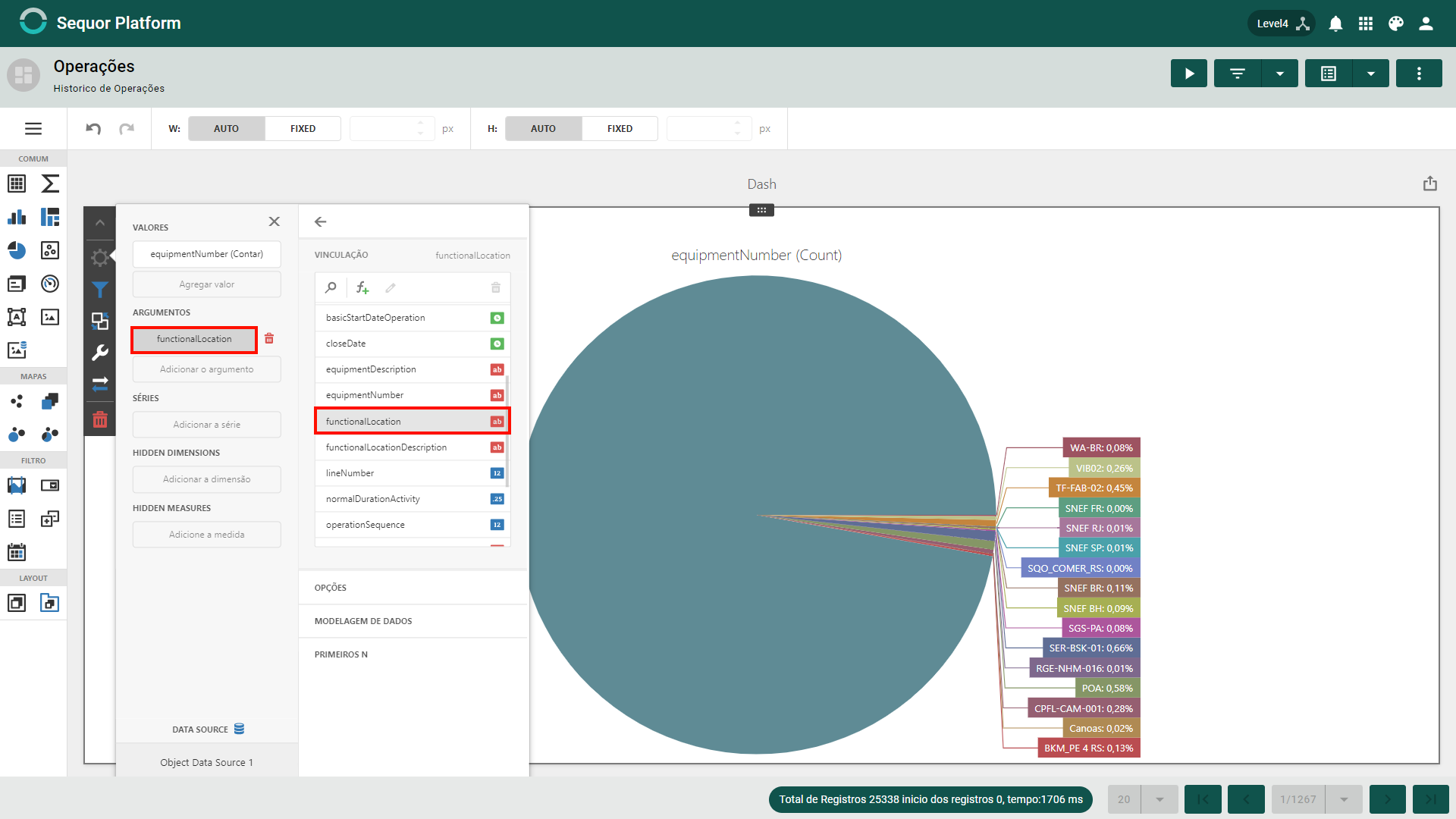Click Adicionar a série placeholder
This screenshot has height=819, width=1456.
tap(207, 425)
